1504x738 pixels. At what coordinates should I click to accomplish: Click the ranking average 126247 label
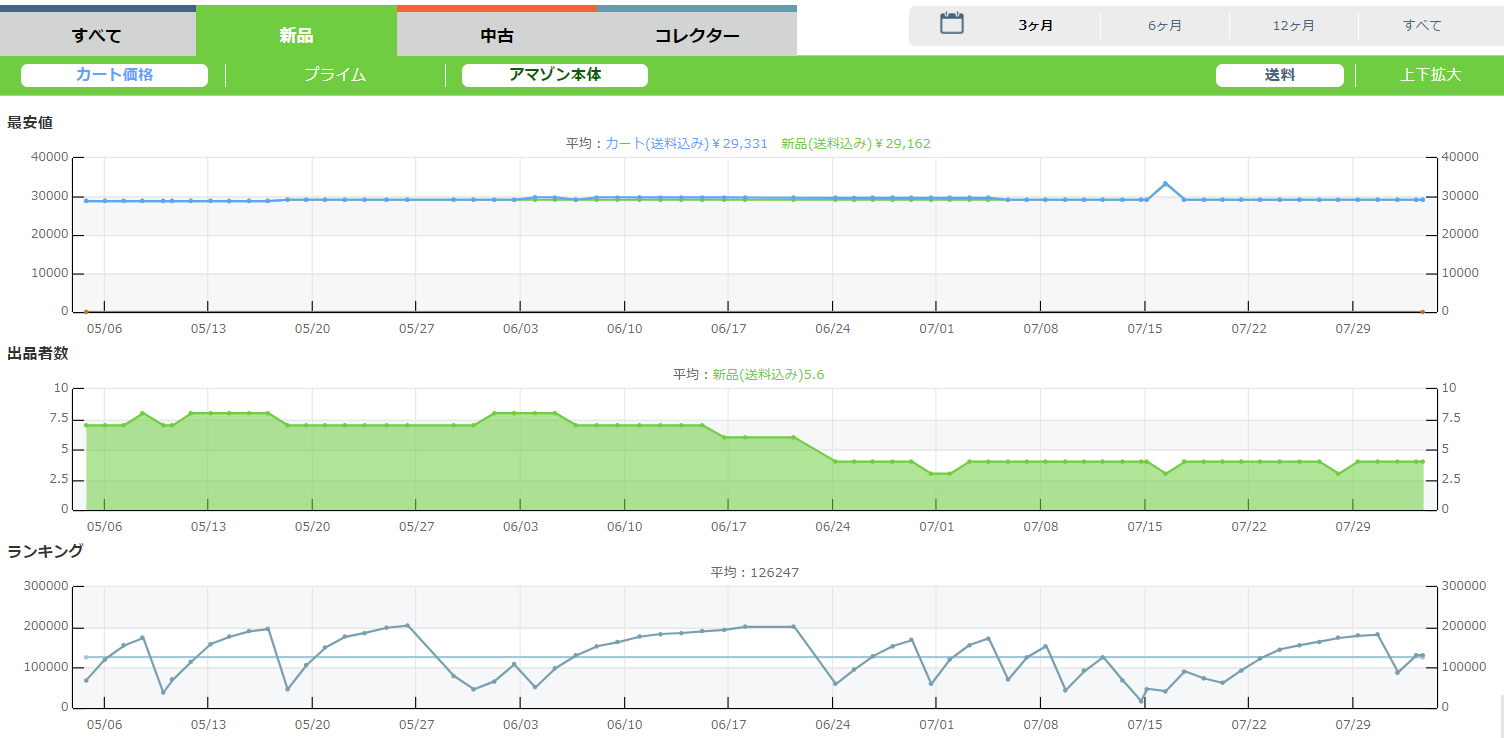[754, 573]
